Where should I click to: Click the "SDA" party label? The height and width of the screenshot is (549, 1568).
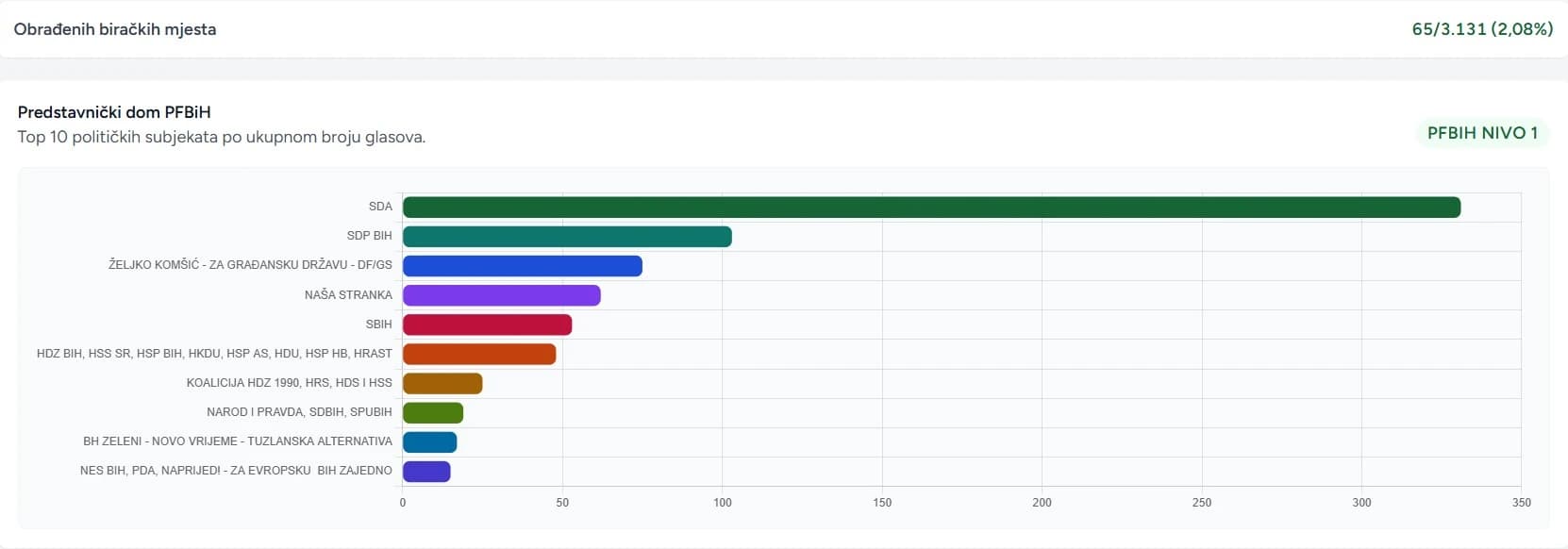380,207
